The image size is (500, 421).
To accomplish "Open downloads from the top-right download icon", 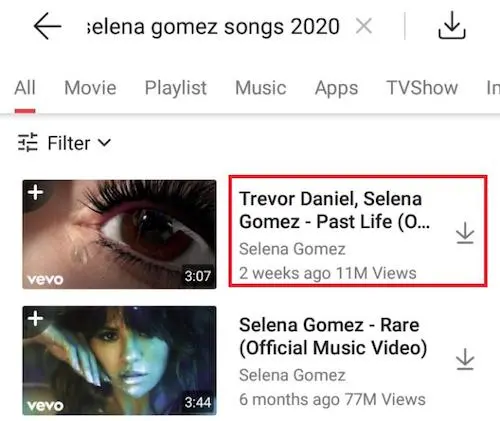I will click(x=452, y=25).
